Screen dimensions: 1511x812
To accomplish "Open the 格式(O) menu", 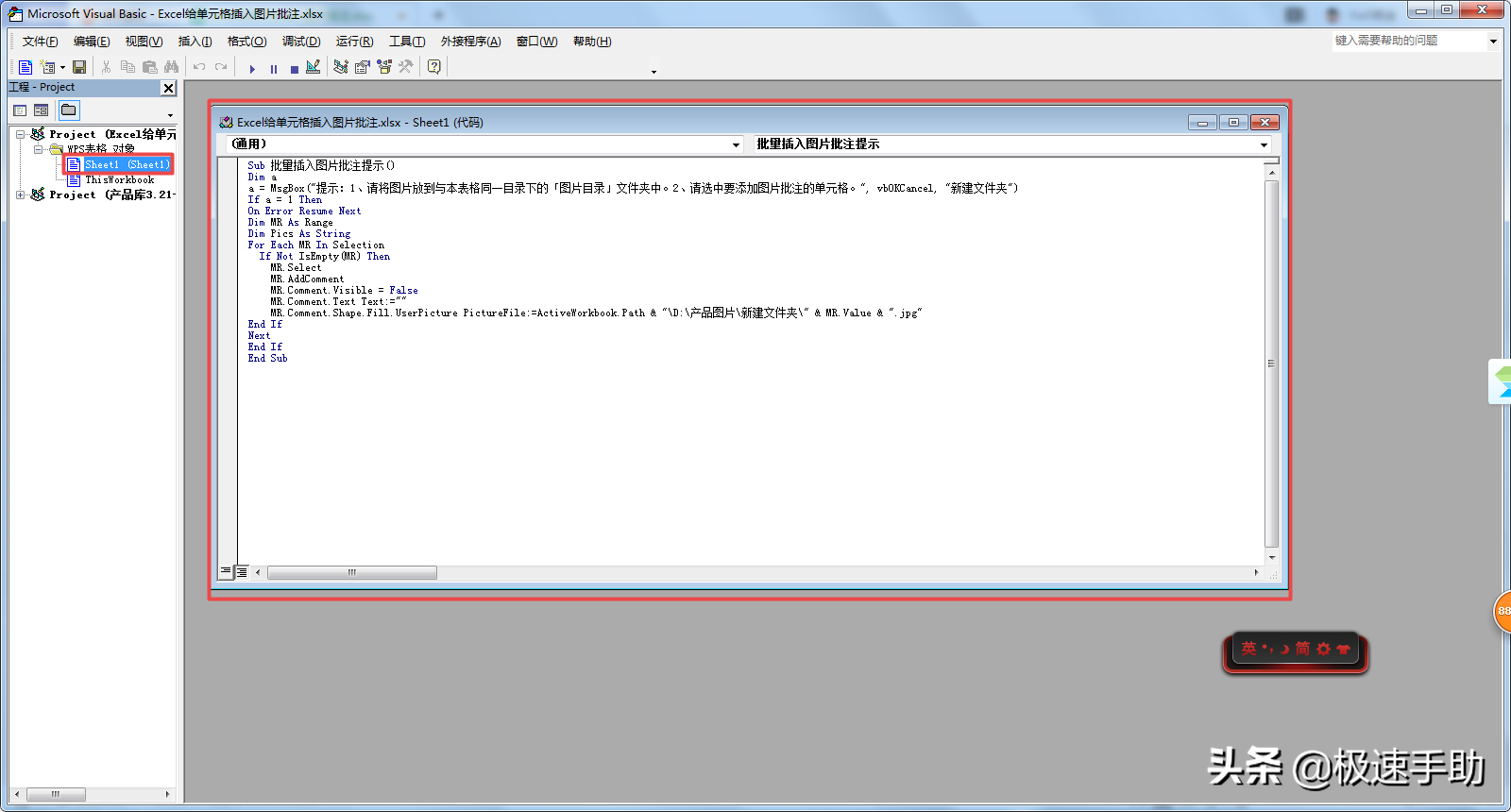I will (246, 42).
